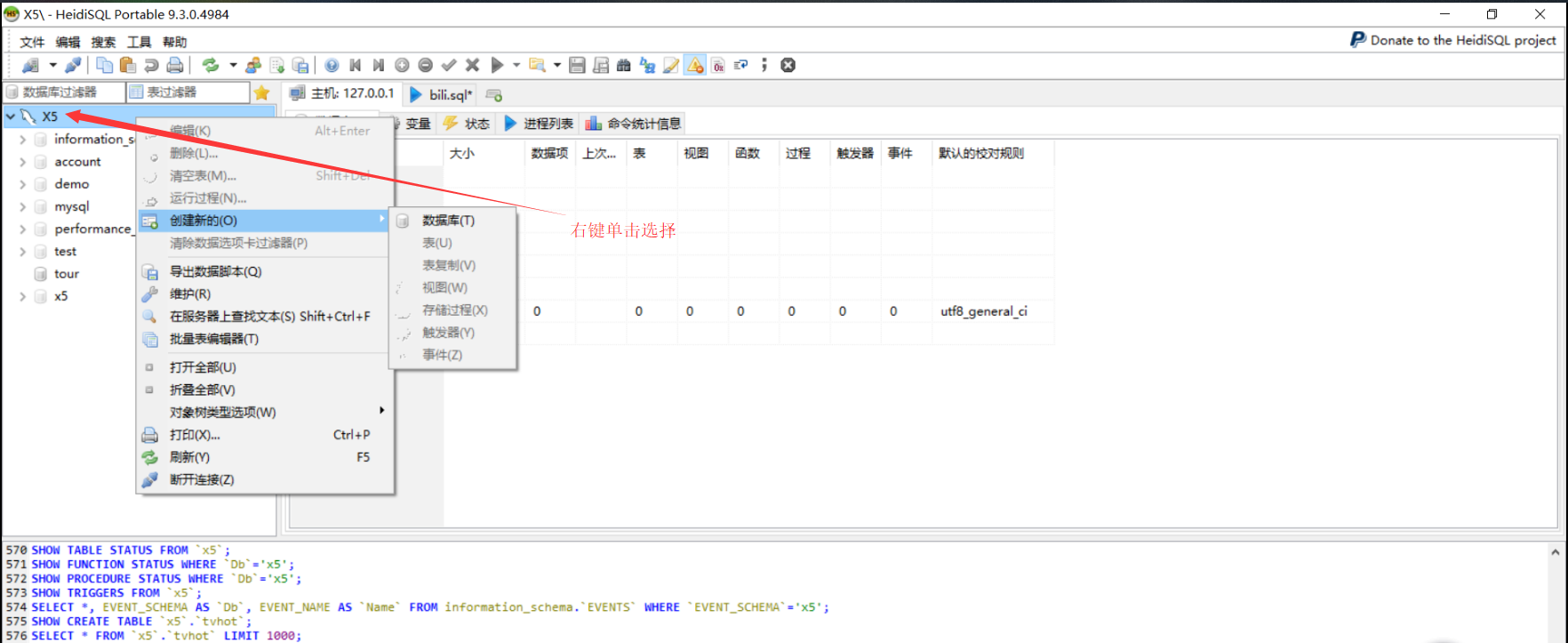
Task: Switch to the bili.sql* query tab
Action: 441,94
